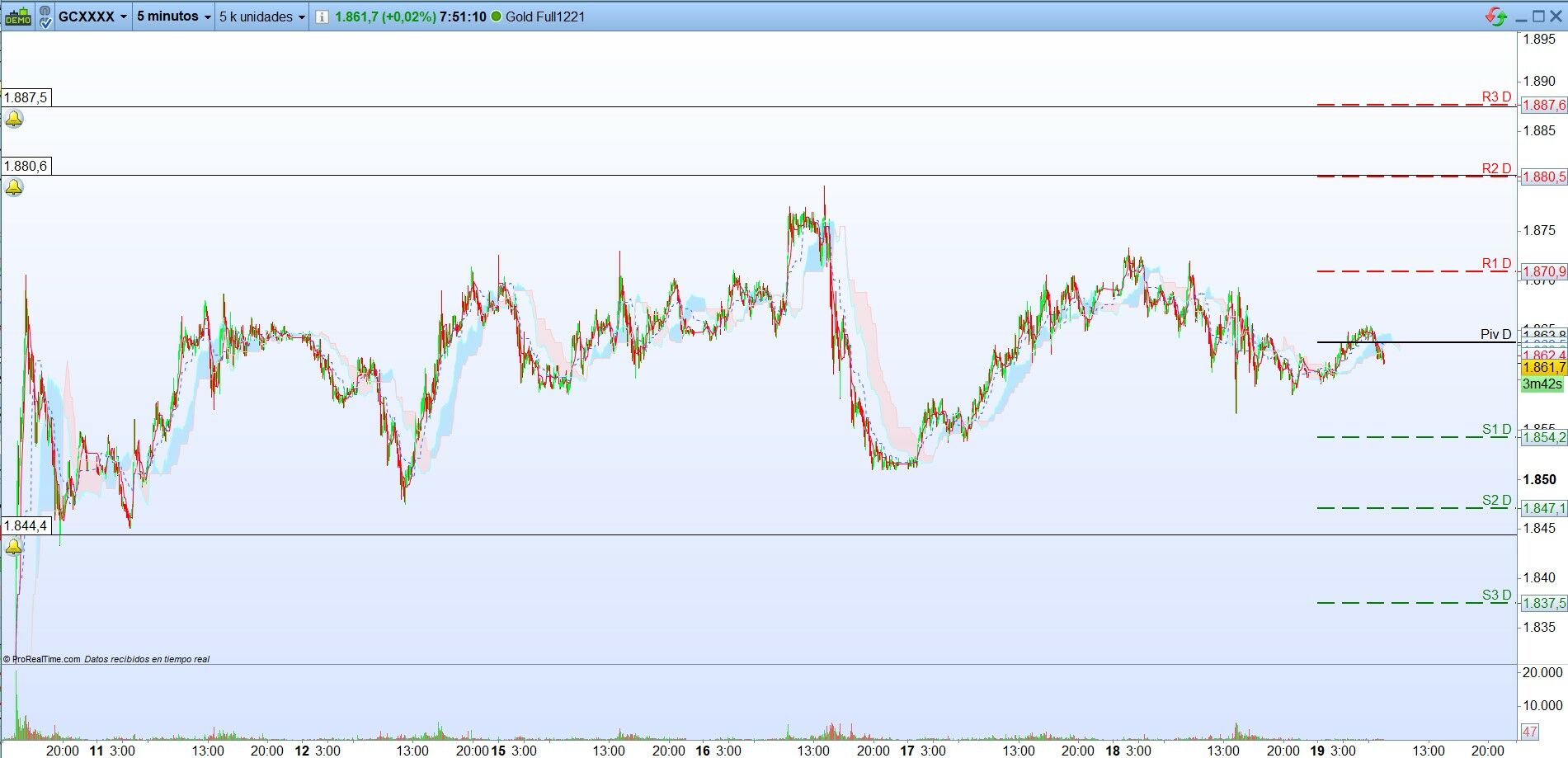Image resolution: width=1568 pixels, height=758 pixels.
Task: Click the 1.847,1 price axis tag
Action: [x=1544, y=508]
